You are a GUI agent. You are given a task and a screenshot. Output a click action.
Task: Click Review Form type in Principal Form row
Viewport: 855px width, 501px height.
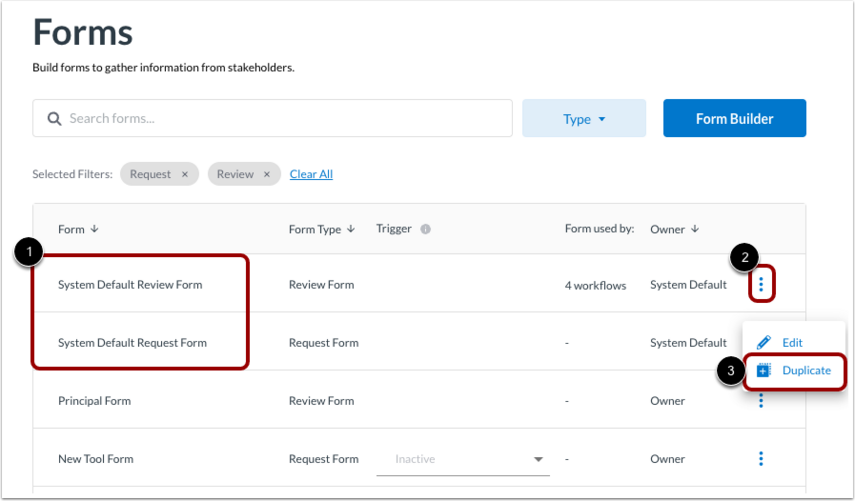[321, 401]
